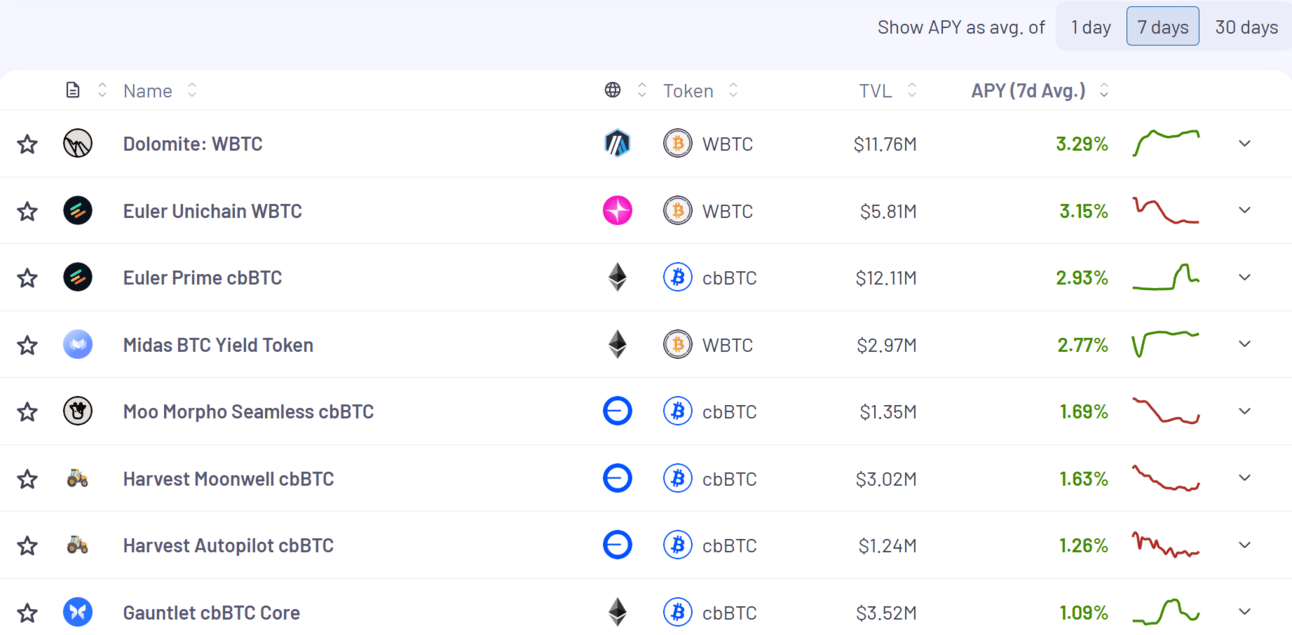Click the Harvest Moonwell tractor icon
This screenshot has width=1292, height=635.
point(78,479)
